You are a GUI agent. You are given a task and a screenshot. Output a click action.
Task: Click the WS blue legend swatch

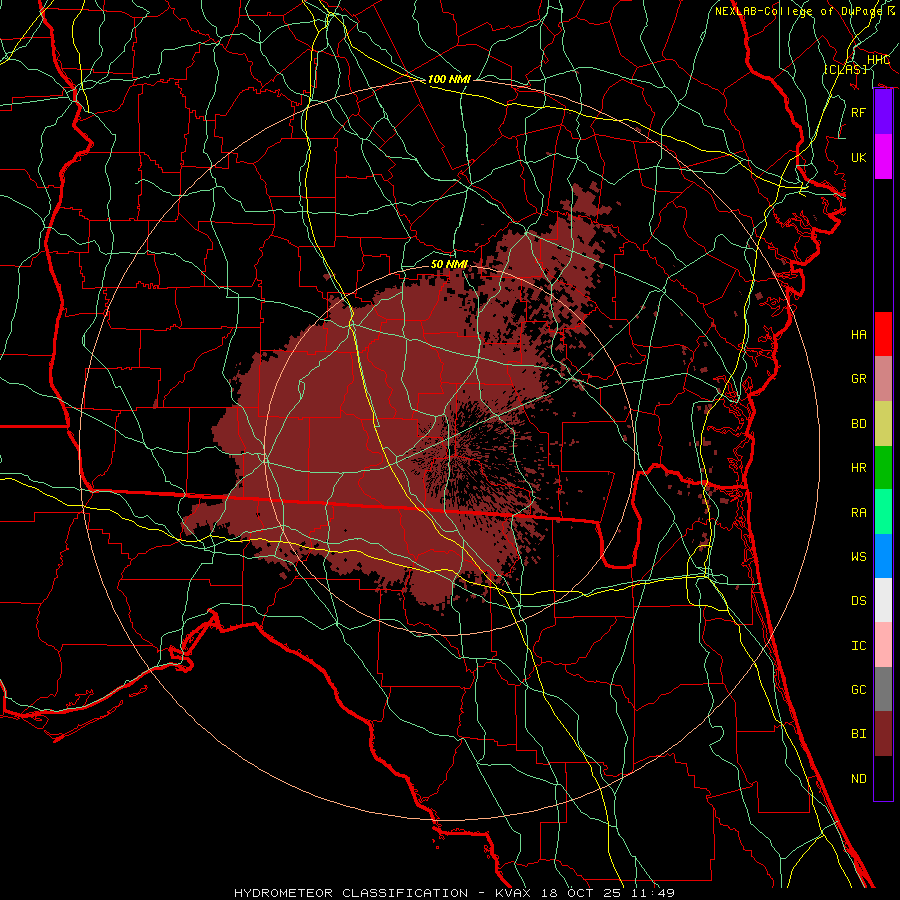(883, 556)
